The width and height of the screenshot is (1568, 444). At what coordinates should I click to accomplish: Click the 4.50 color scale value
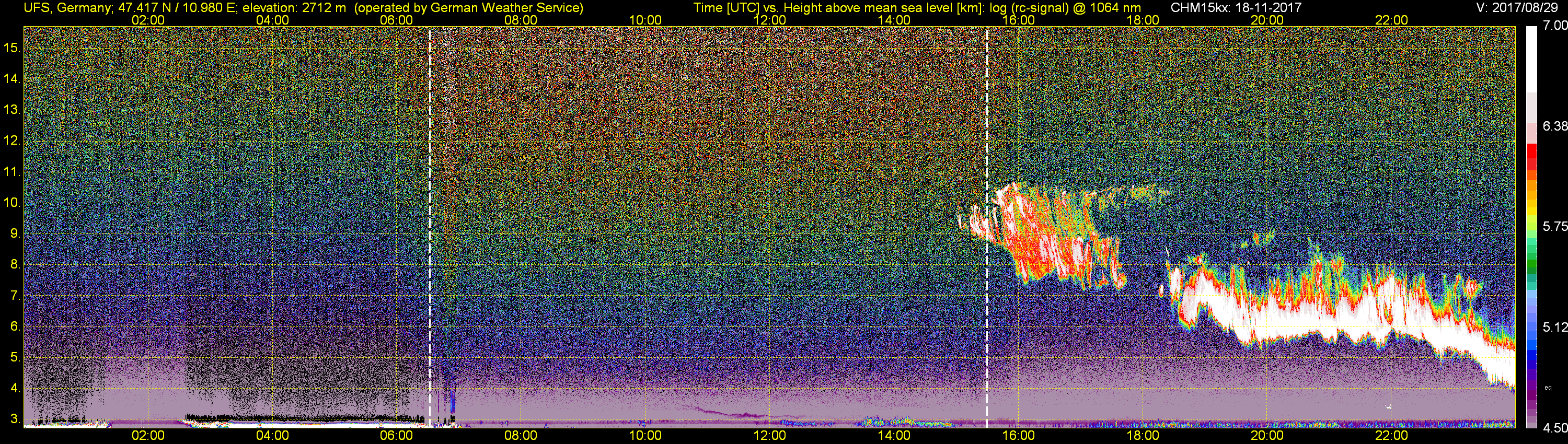[1555, 428]
